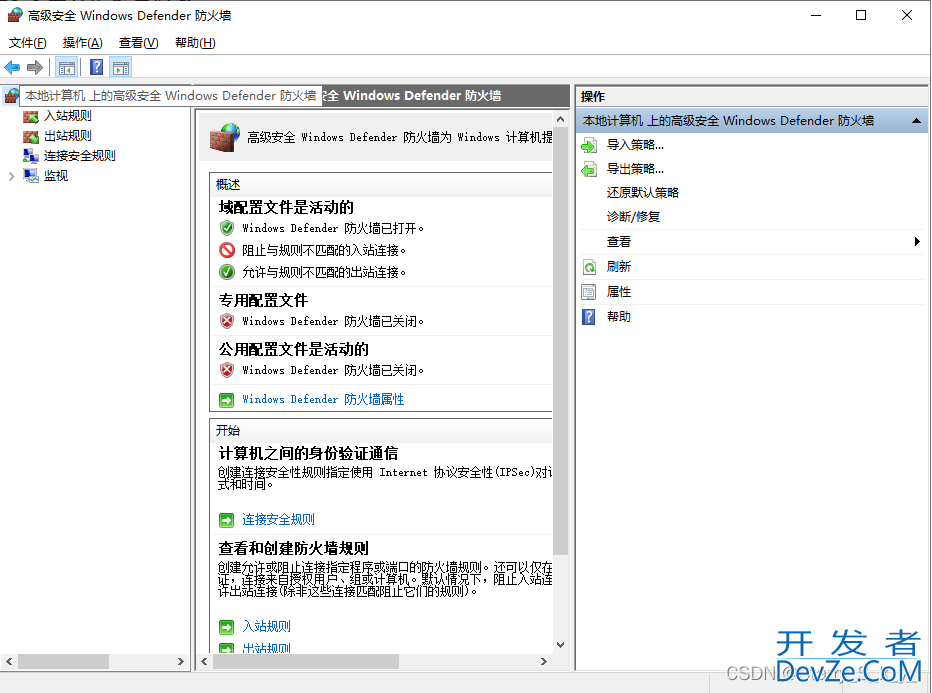Expand the 监视 tree node

[11, 176]
